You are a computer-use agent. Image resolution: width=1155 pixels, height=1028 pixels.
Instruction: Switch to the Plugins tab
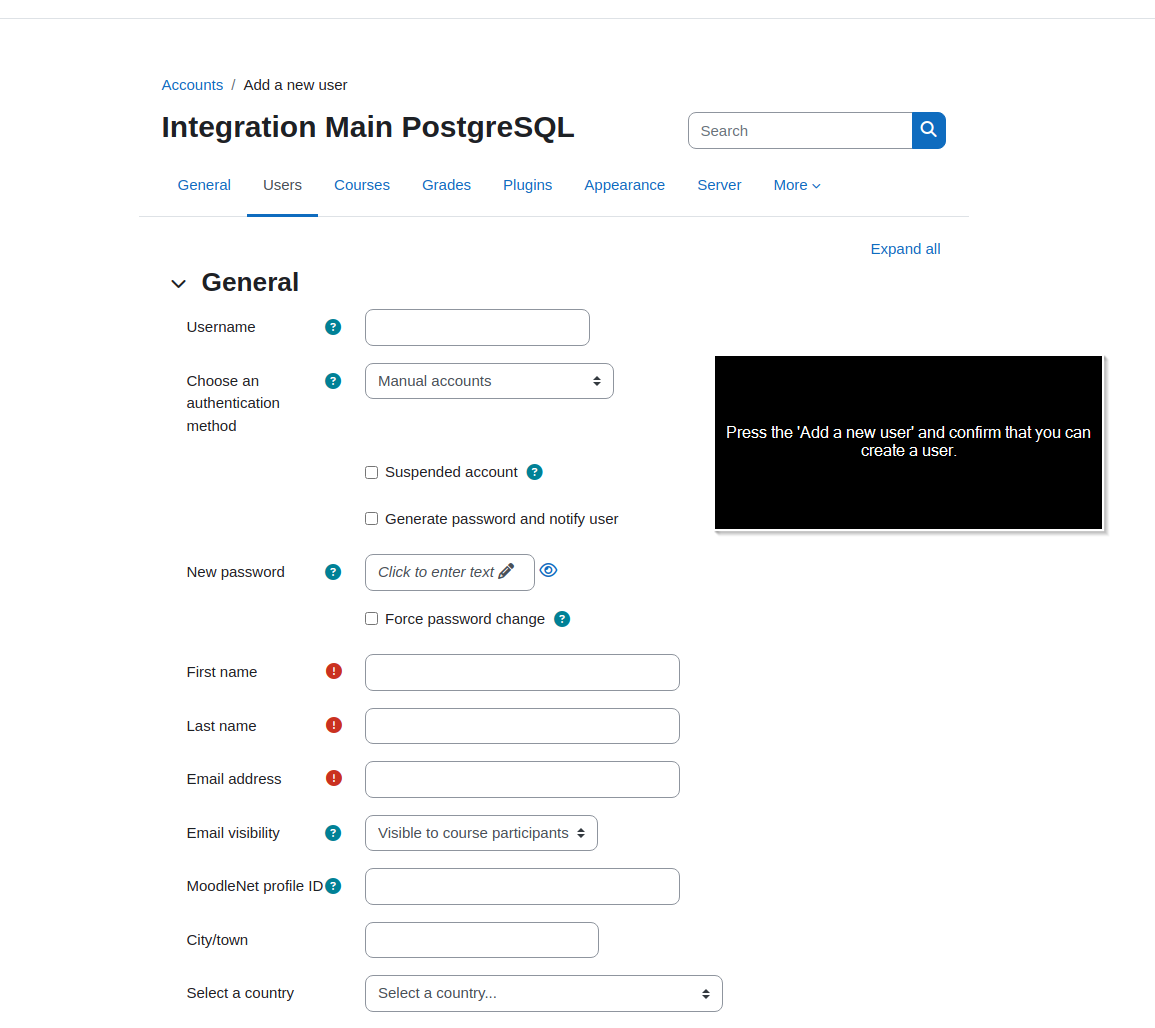point(527,186)
